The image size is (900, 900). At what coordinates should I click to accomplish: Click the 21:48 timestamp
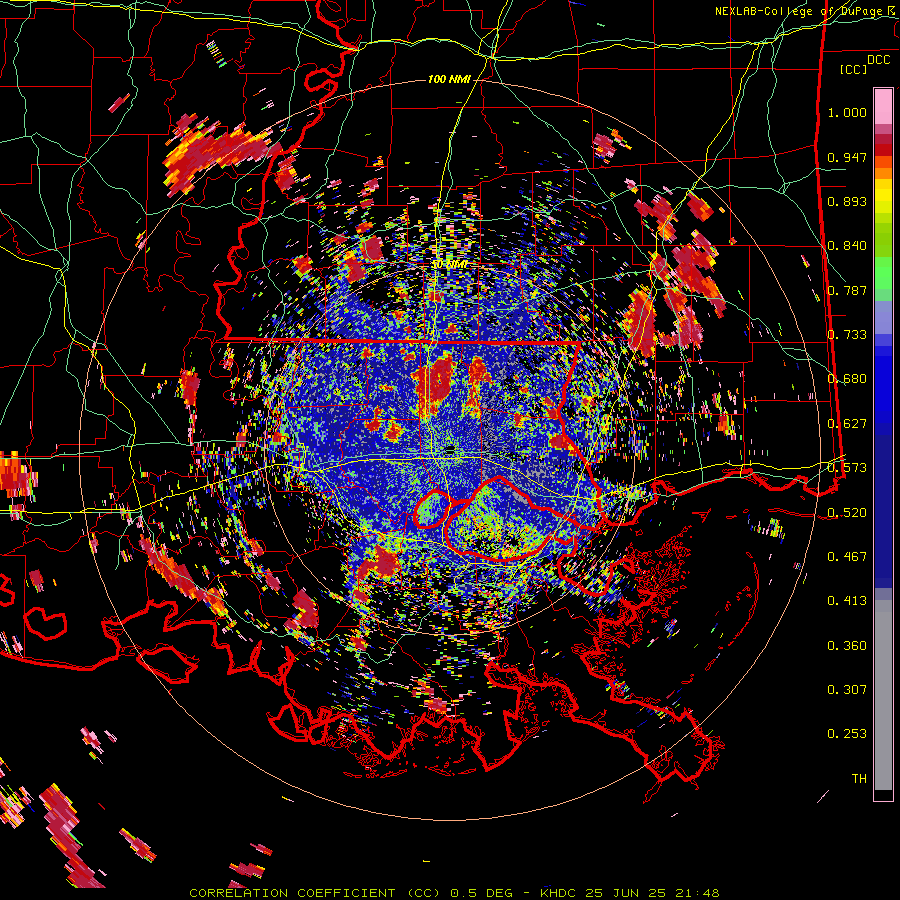click(x=699, y=893)
